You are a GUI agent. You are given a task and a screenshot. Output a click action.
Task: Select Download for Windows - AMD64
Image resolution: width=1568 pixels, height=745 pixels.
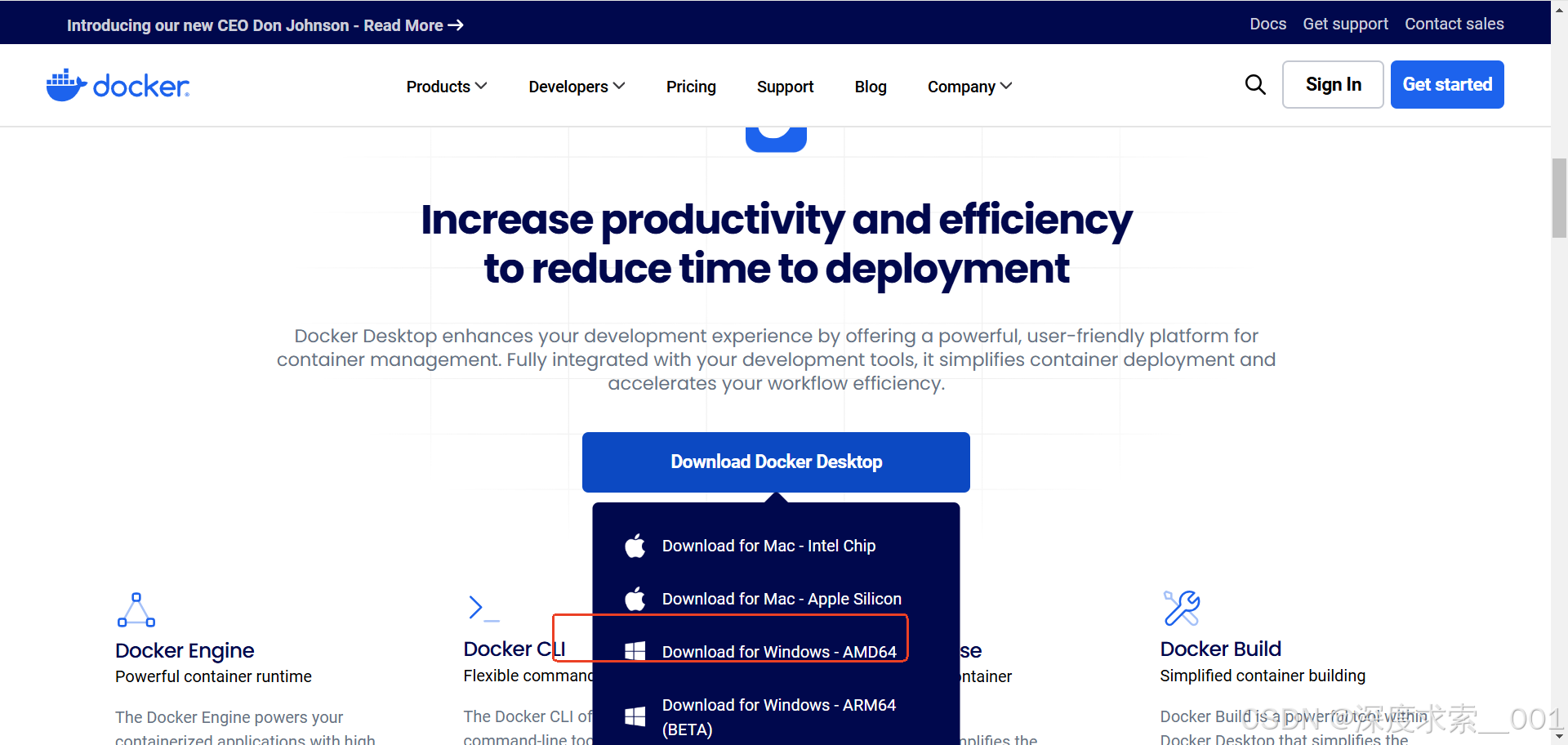click(779, 652)
